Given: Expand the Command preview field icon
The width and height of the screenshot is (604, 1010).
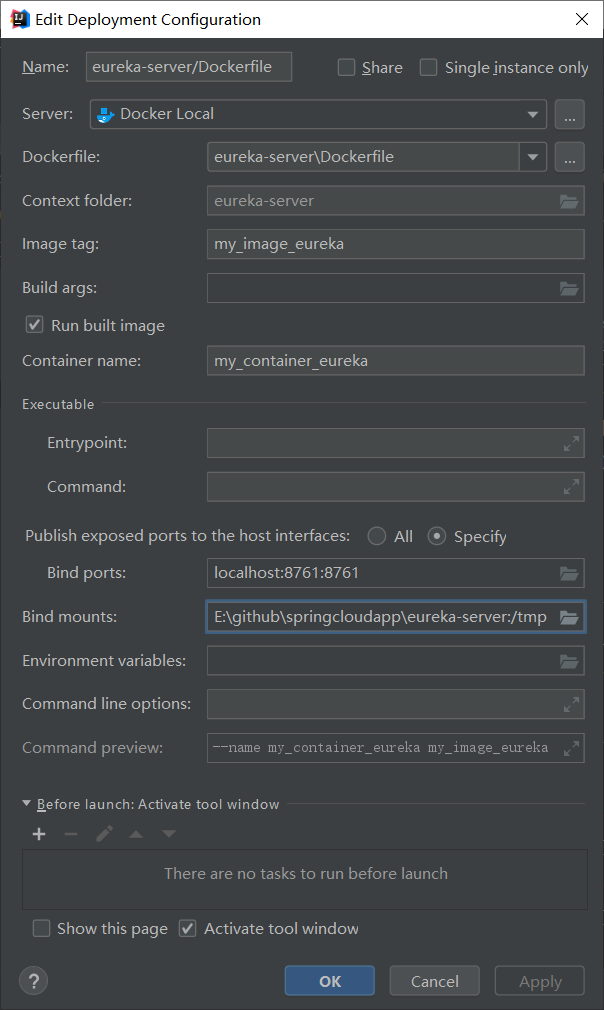Looking at the screenshot, I should point(571,748).
